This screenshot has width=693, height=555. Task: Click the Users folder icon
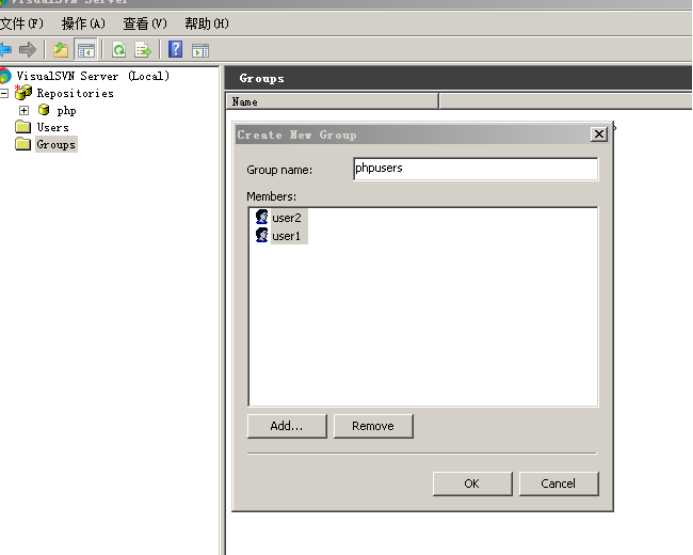pyautogui.click(x=23, y=127)
